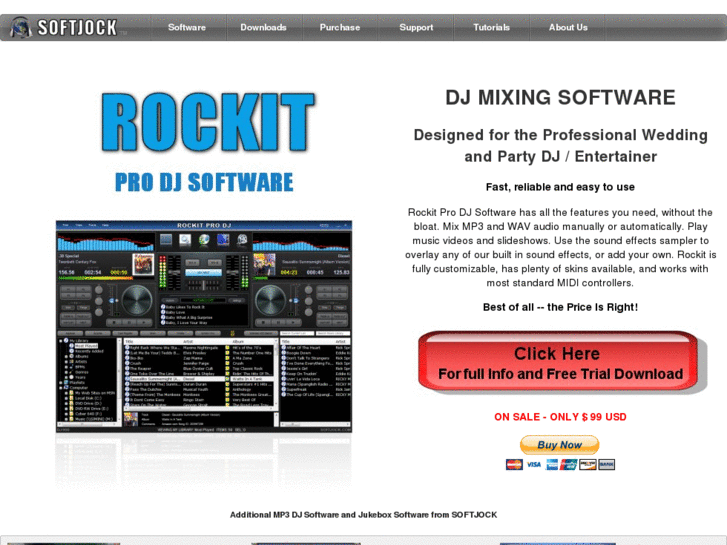Image resolution: width=727 pixels, height=545 pixels.
Task: Click the PayPal Buy Now button
Action: click(x=559, y=445)
